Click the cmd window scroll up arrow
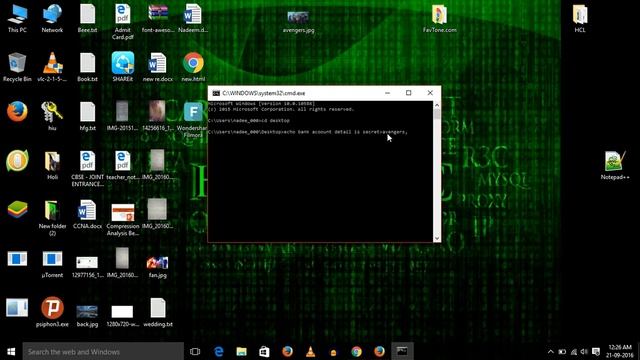640x360 pixels. coord(437,105)
